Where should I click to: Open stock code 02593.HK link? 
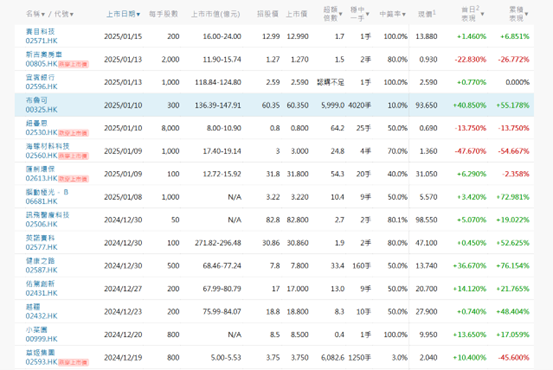(41, 362)
